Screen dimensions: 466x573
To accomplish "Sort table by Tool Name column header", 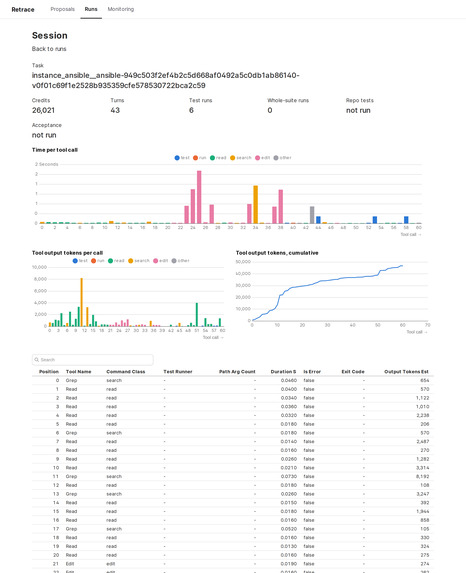I will point(79,372).
